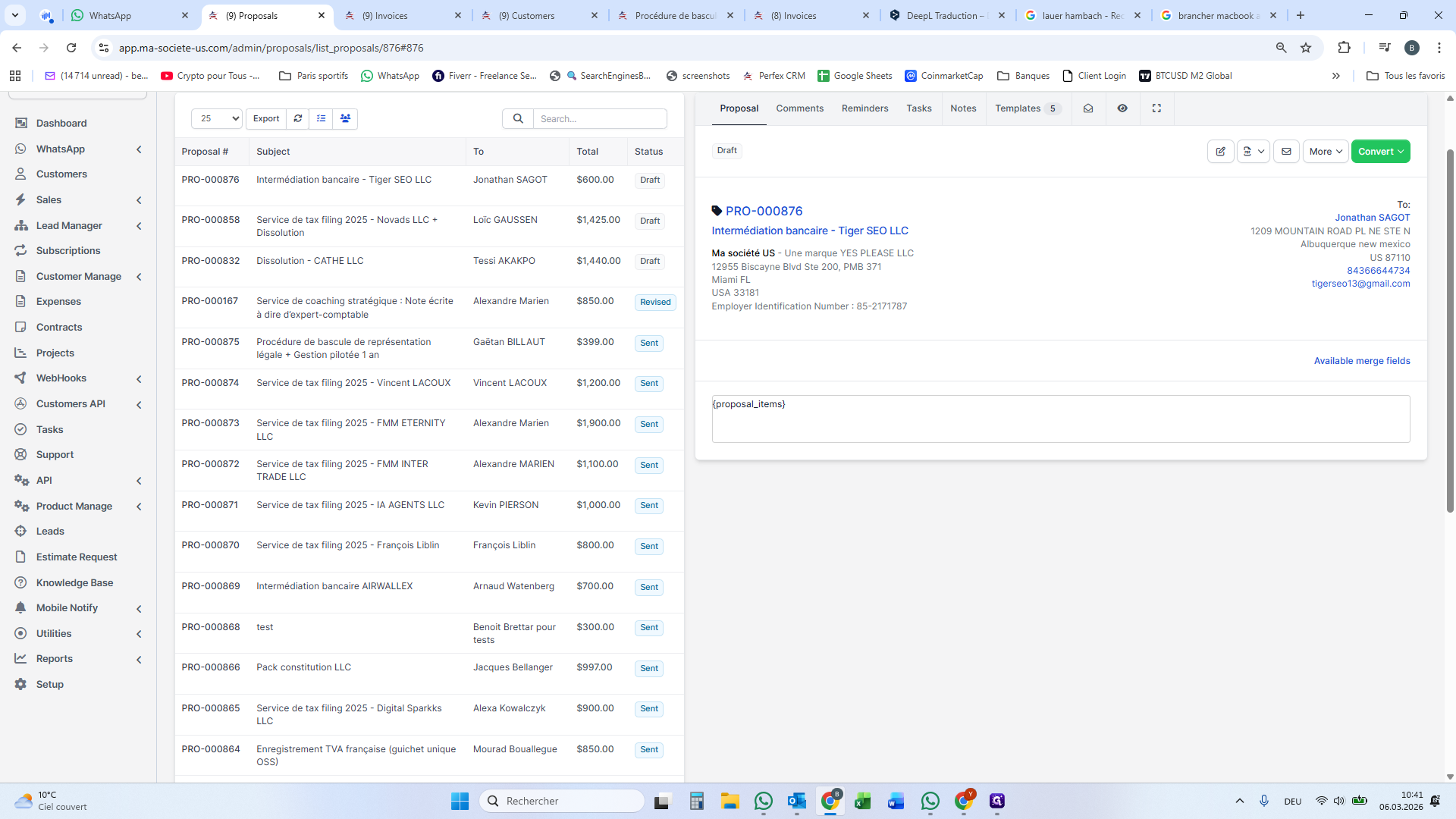
Task: Open the proposals pipeline people icon
Action: [x=345, y=118]
